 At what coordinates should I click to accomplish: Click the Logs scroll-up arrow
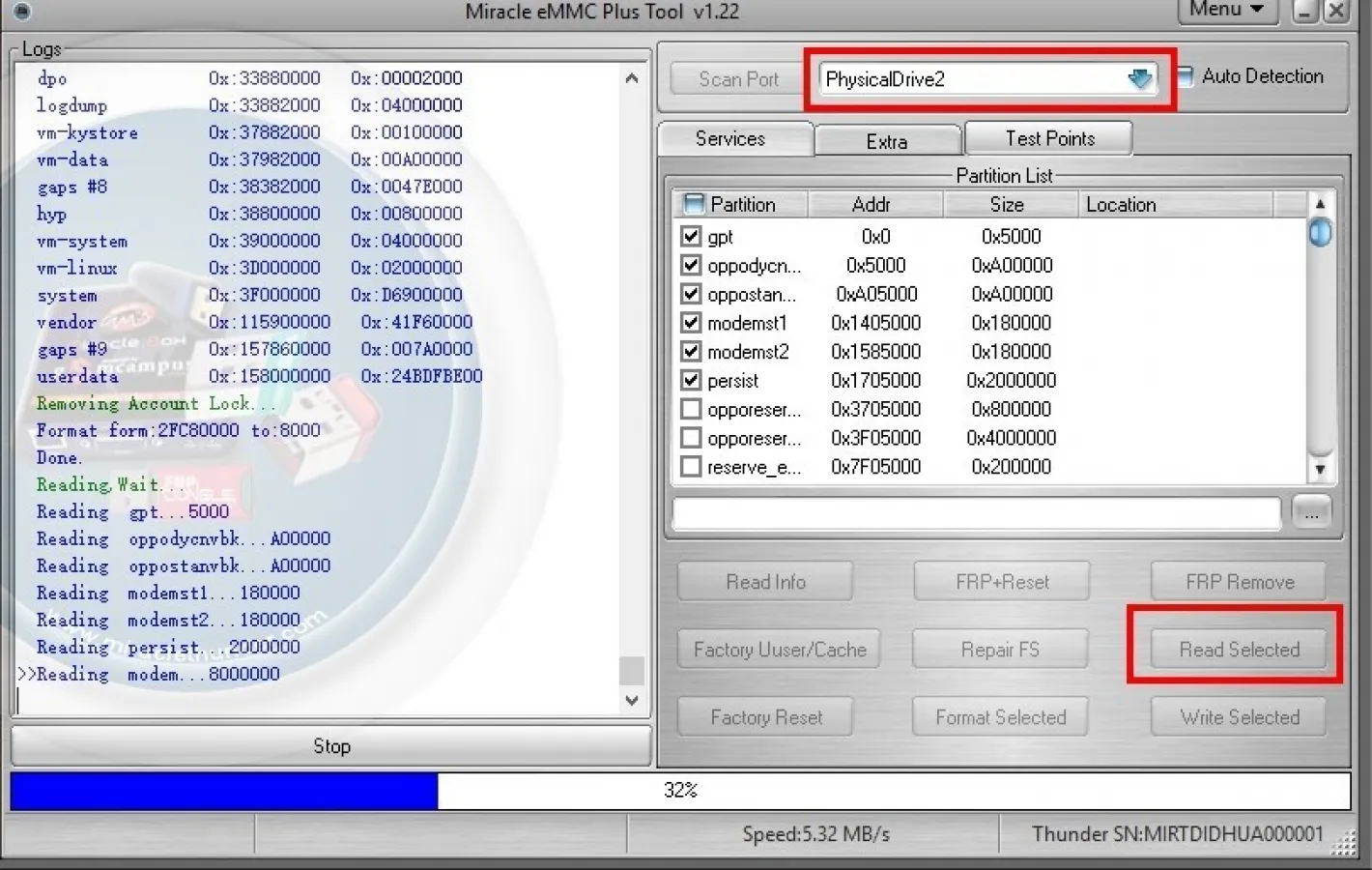pyautogui.click(x=632, y=78)
